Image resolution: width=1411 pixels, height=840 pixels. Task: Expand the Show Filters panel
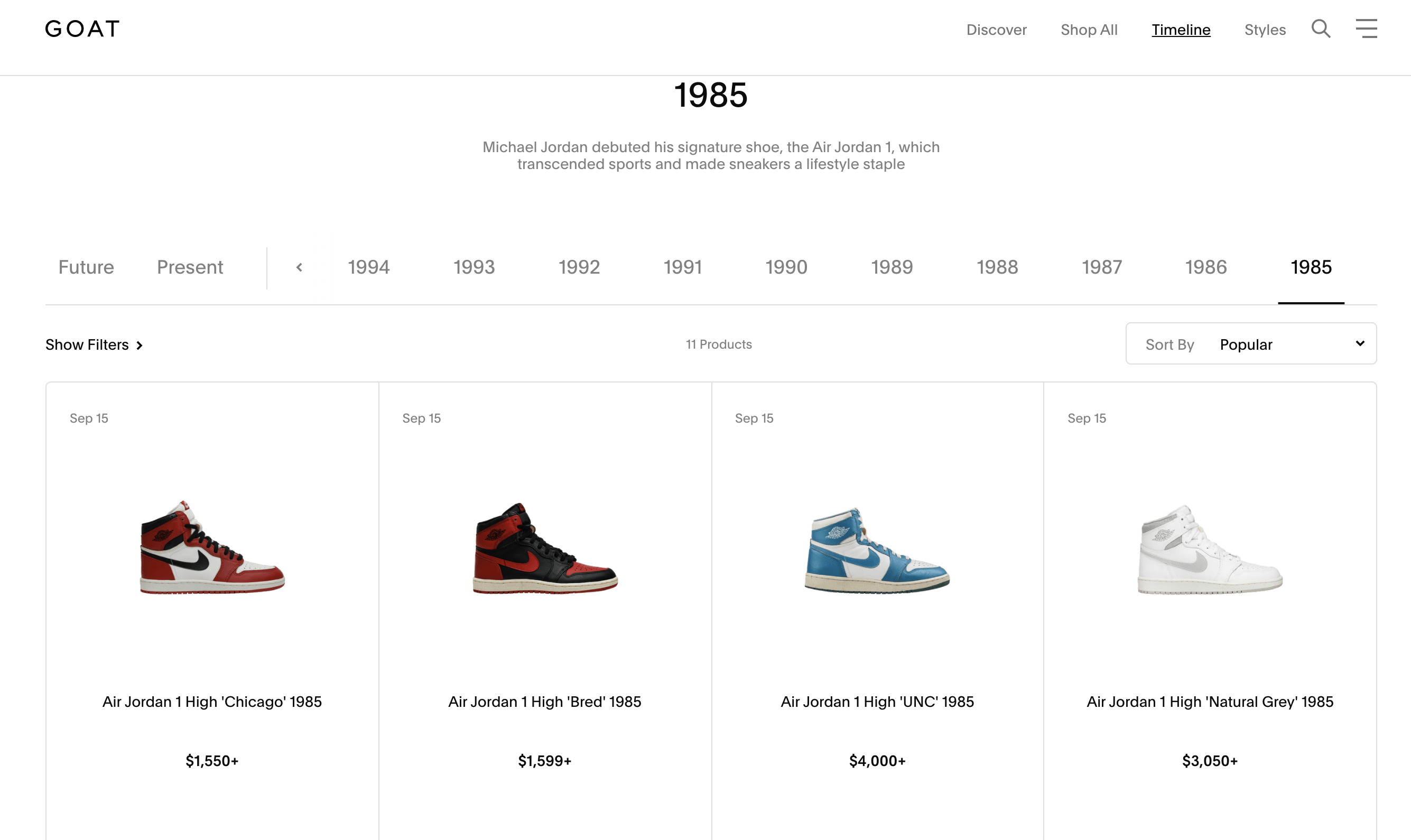(x=94, y=344)
